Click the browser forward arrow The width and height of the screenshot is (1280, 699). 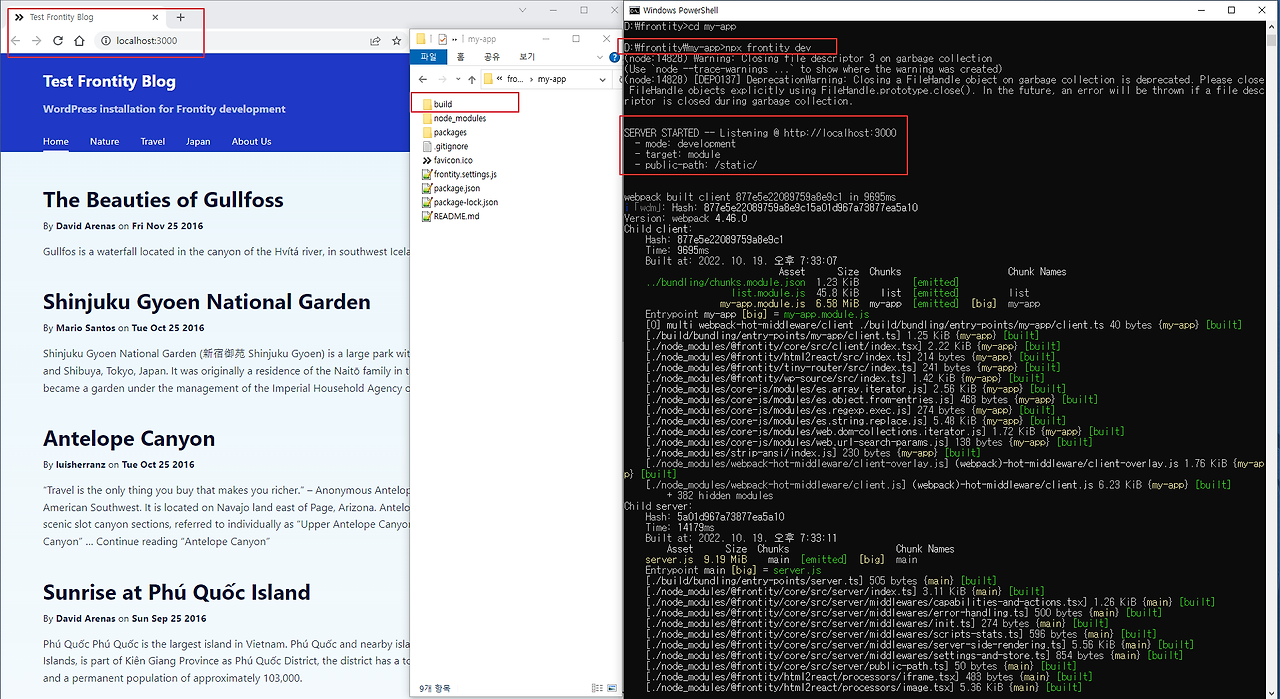point(37,41)
